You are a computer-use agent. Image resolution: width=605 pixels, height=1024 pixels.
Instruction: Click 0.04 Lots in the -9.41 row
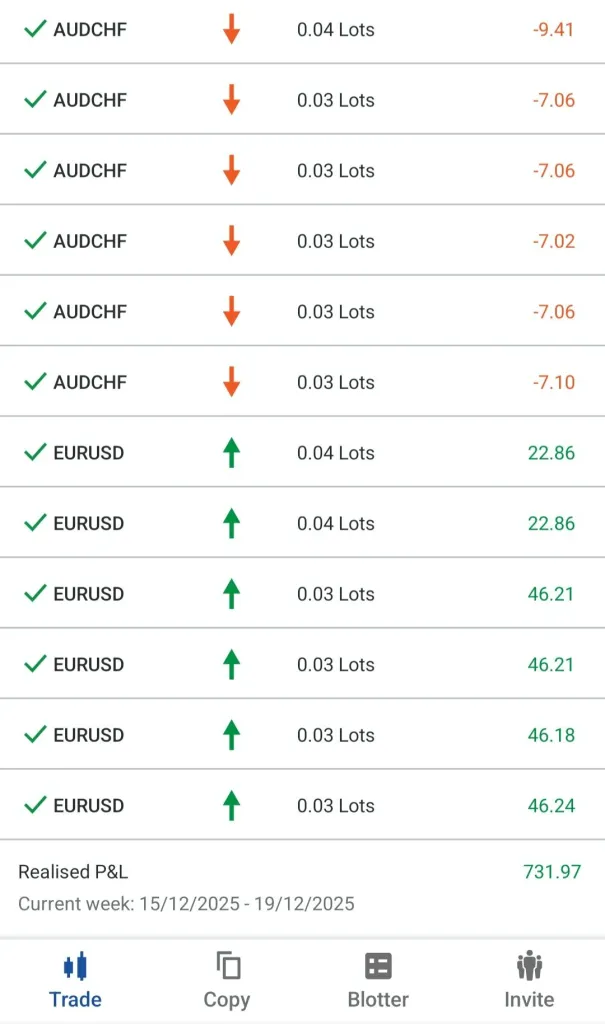pyautogui.click(x=336, y=30)
